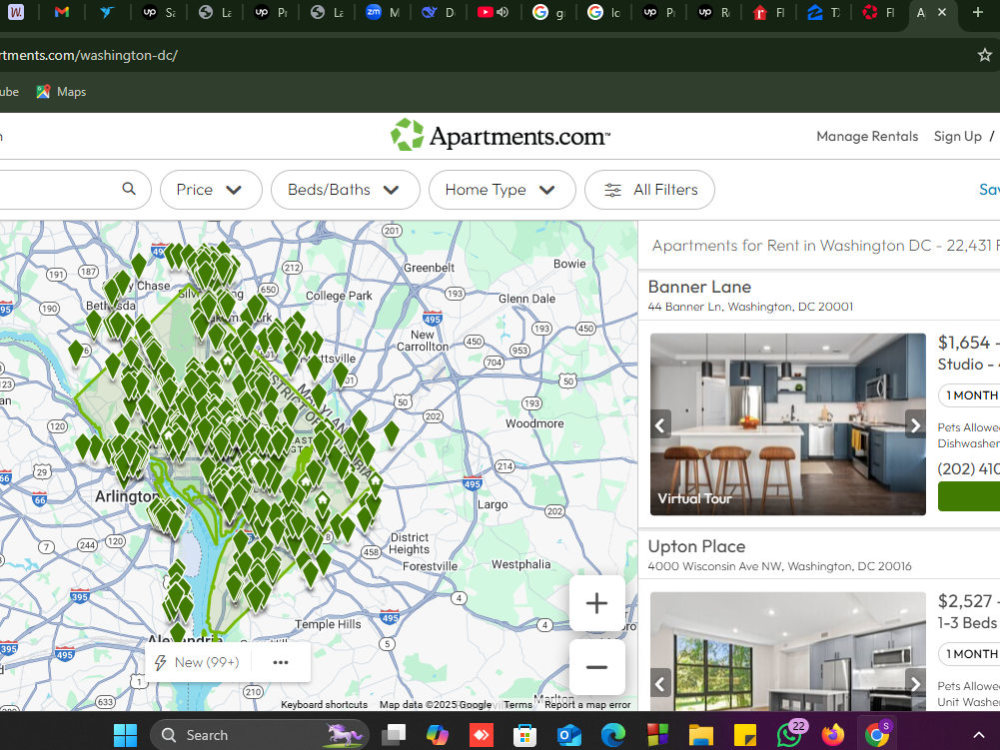Switch to the Gmail tab
1000x750 pixels.
tap(61, 12)
